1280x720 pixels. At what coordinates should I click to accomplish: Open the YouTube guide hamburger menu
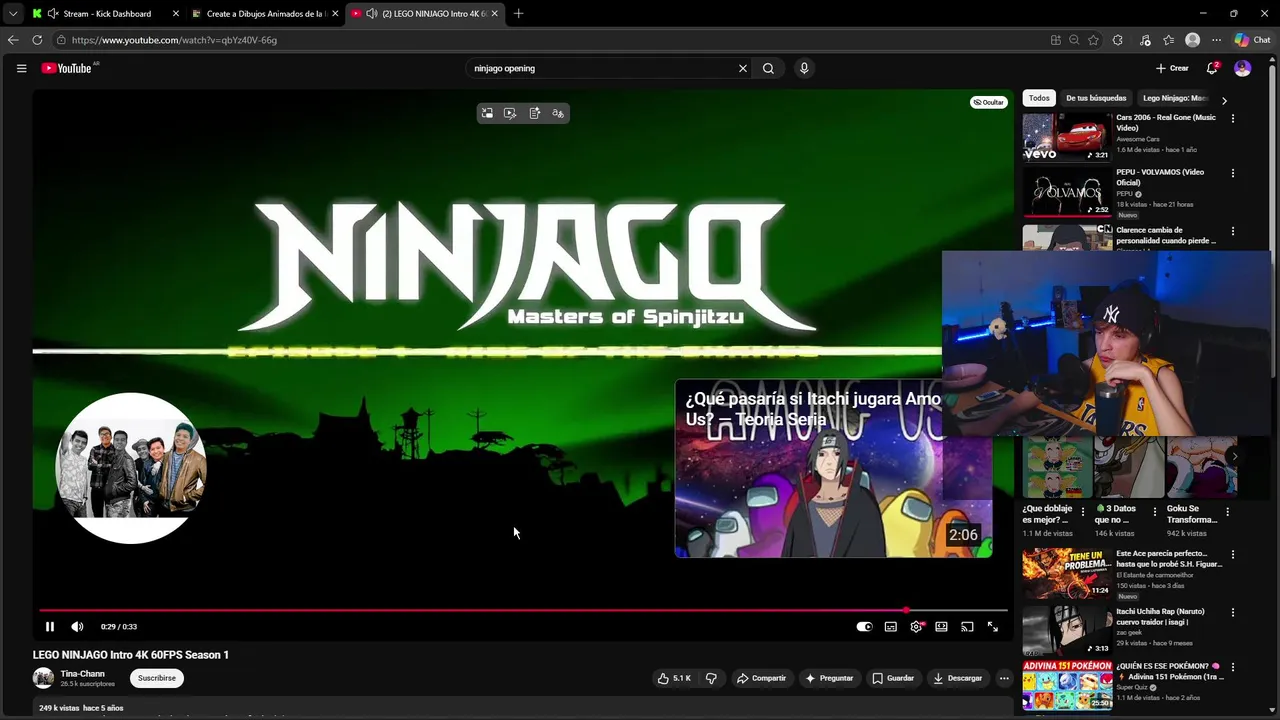point(21,68)
